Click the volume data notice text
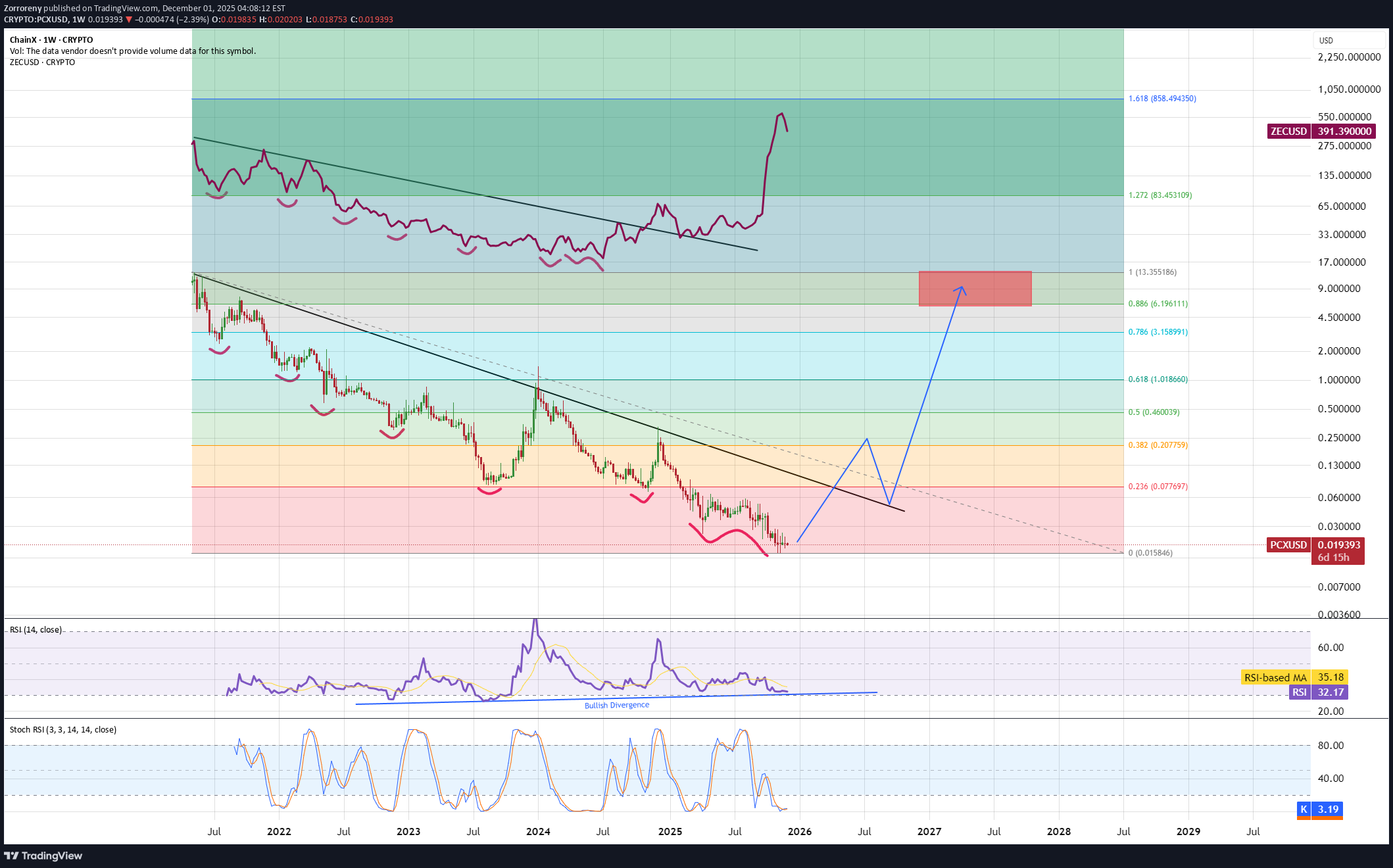 pos(132,51)
